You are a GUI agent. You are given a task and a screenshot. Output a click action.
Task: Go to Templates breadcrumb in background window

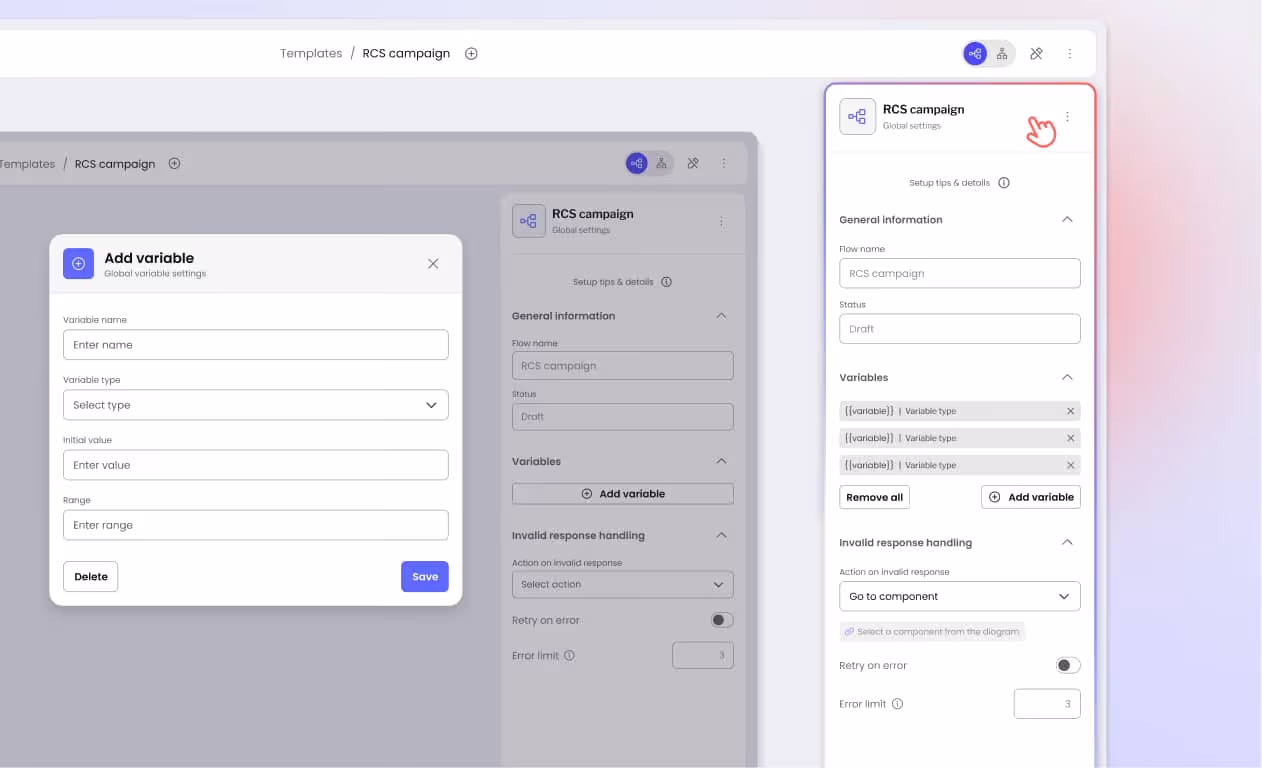27,164
